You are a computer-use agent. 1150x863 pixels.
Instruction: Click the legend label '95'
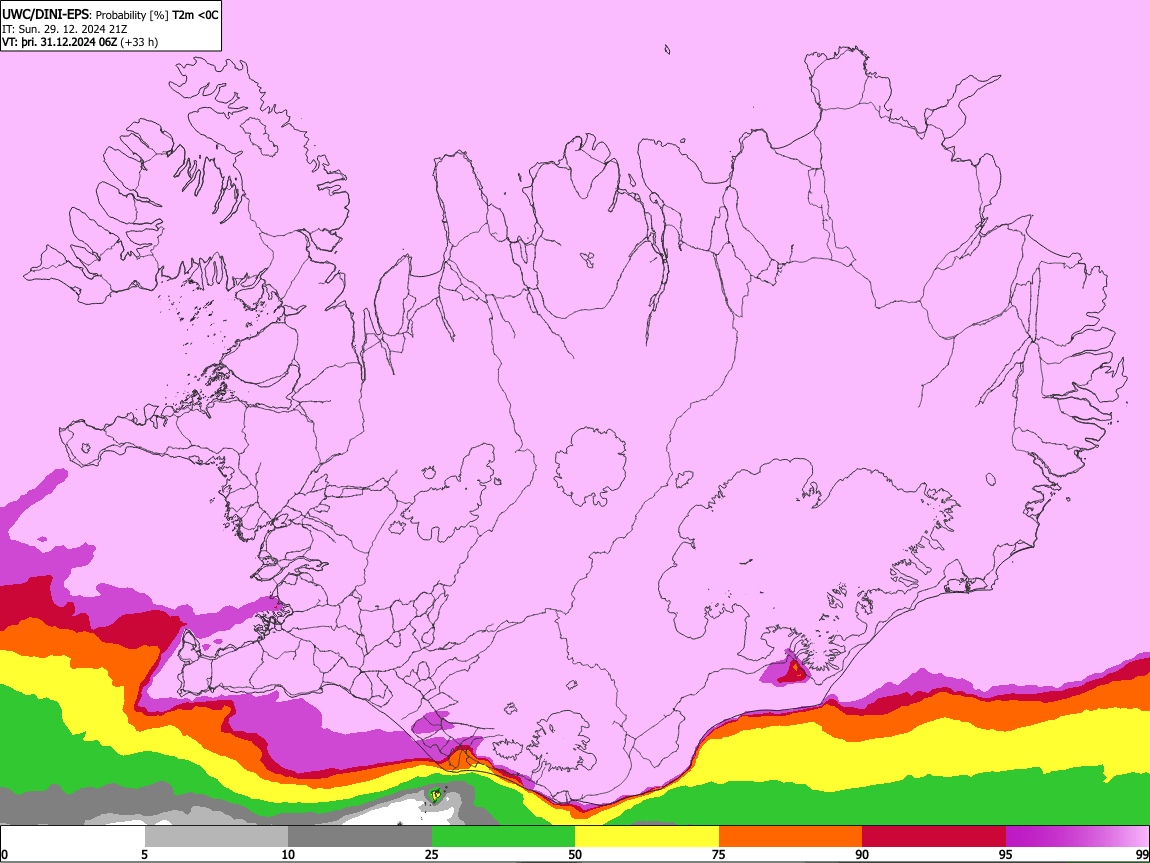coord(1006,855)
